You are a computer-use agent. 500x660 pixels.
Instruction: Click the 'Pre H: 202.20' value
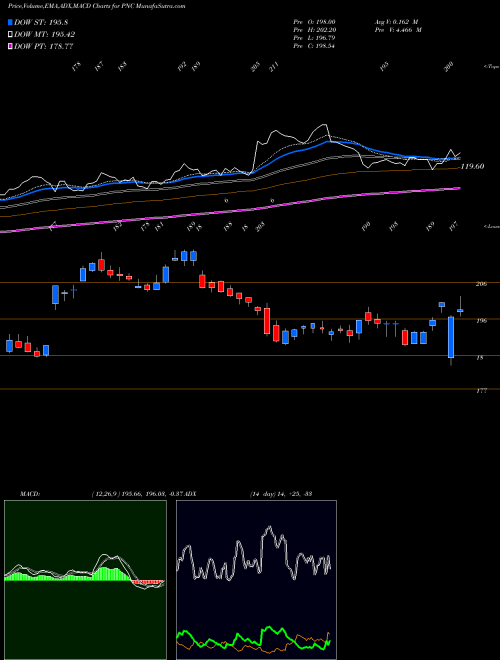pos(314,30)
